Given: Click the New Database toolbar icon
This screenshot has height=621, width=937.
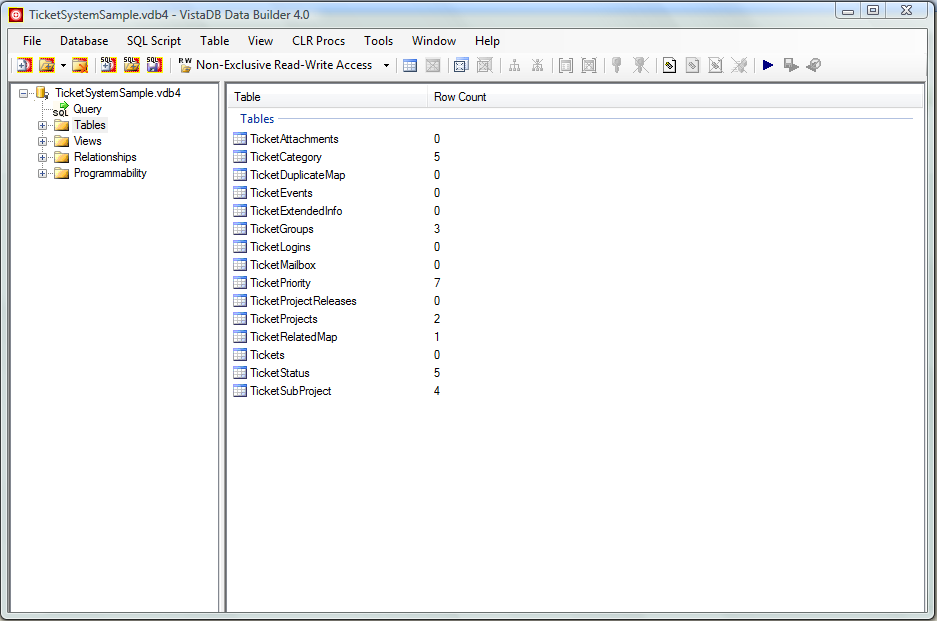Looking at the screenshot, I should [24, 65].
